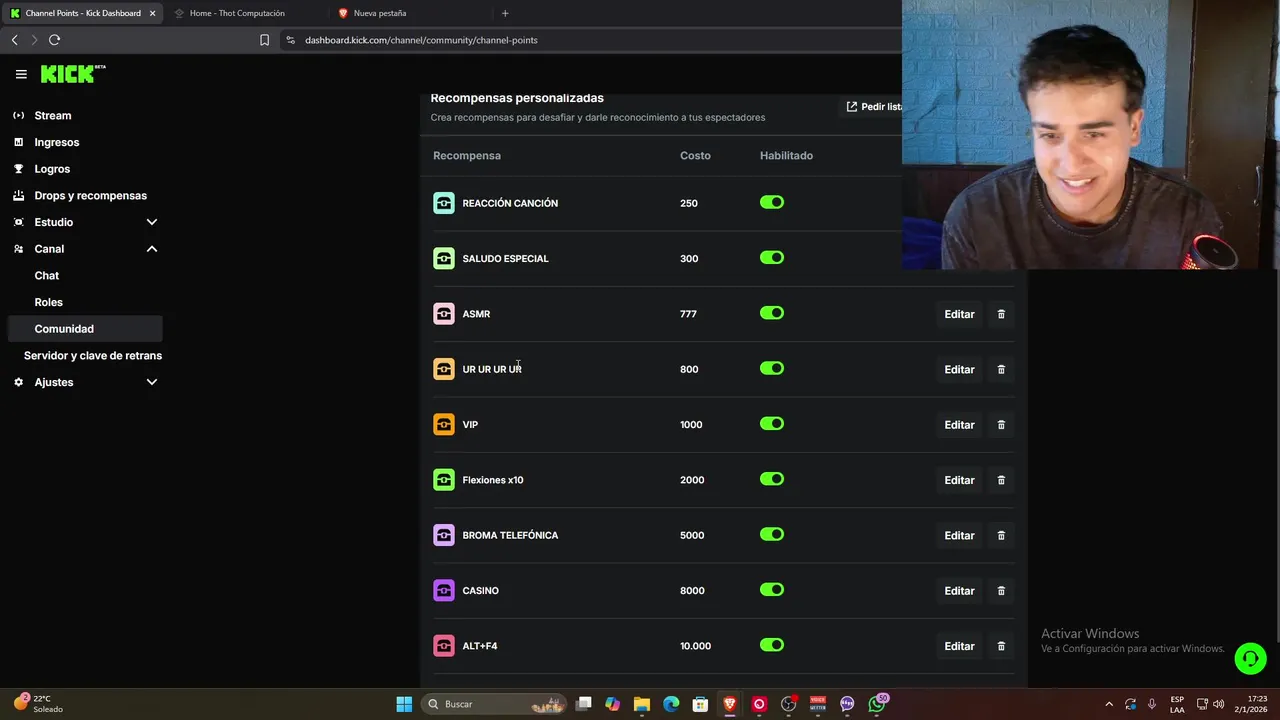The width and height of the screenshot is (1280, 720).
Task: Expand the Ajustes sidebar section
Action: (x=152, y=382)
